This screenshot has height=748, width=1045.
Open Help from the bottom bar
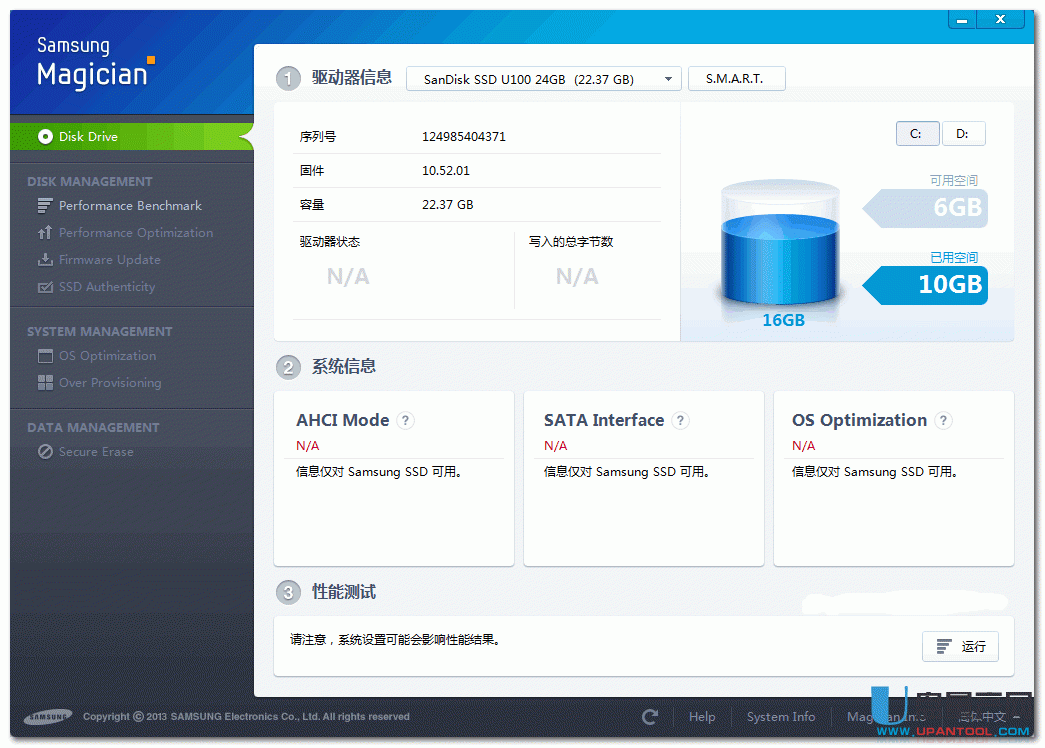702,717
